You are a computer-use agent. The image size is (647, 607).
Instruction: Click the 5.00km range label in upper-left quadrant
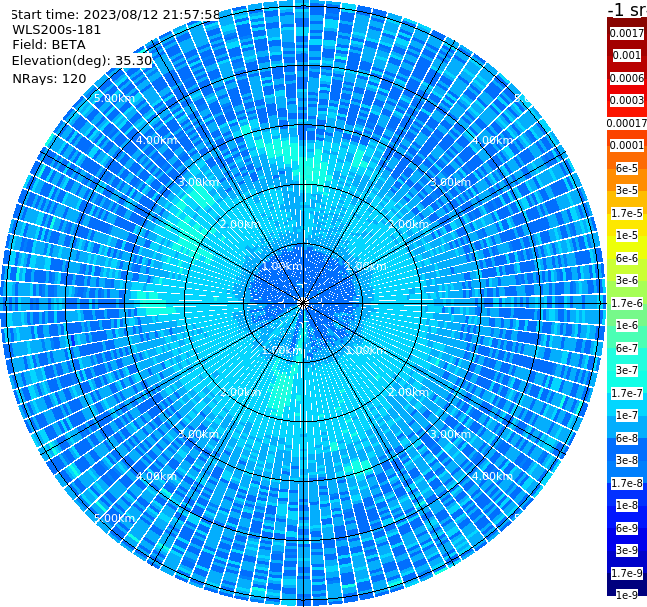pos(114,98)
